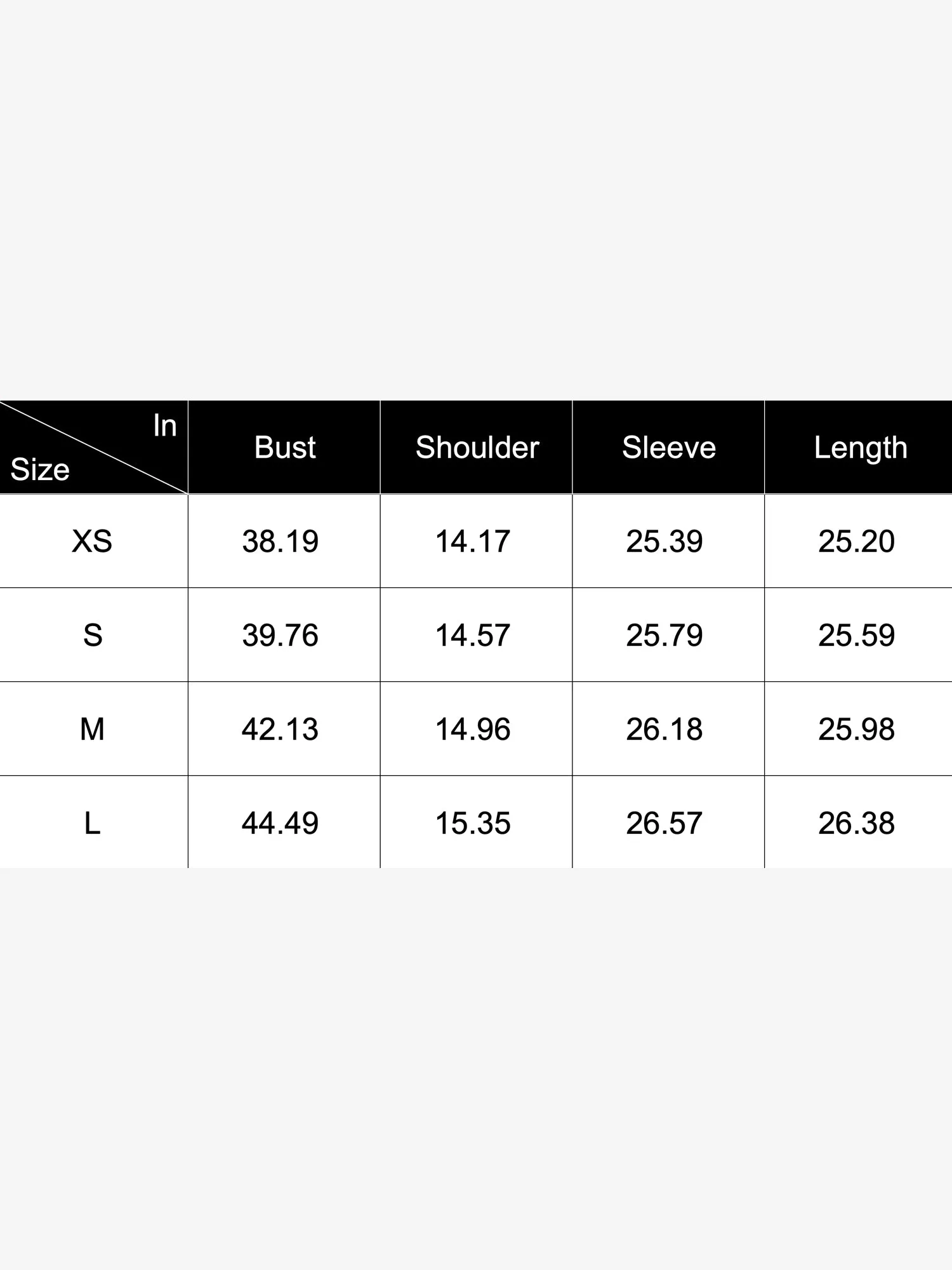Click the 26.38 length measurement

pyautogui.click(x=856, y=824)
